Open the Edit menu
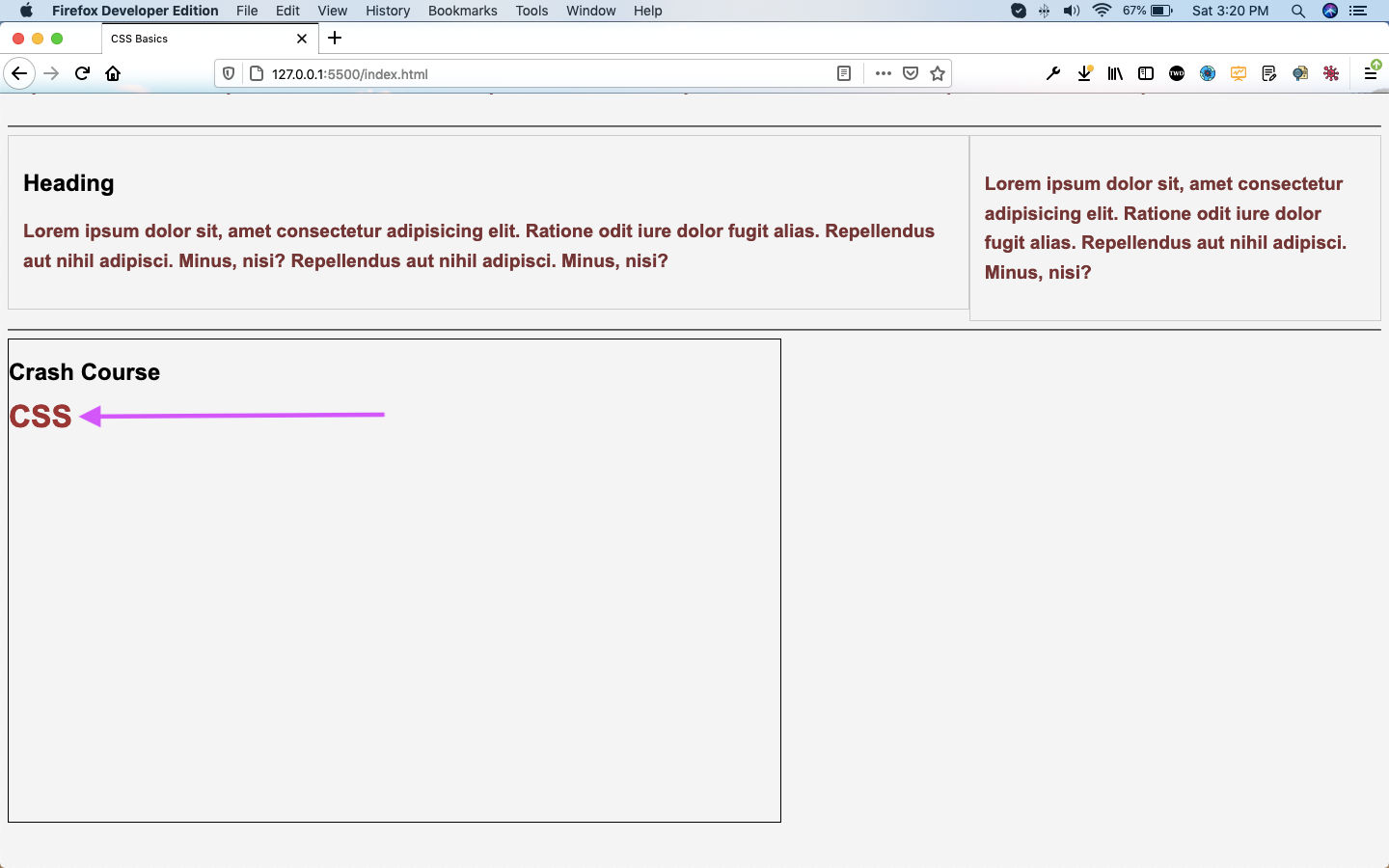Image resolution: width=1389 pixels, height=868 pixels. pyautogui.click(x=287, y=11)
